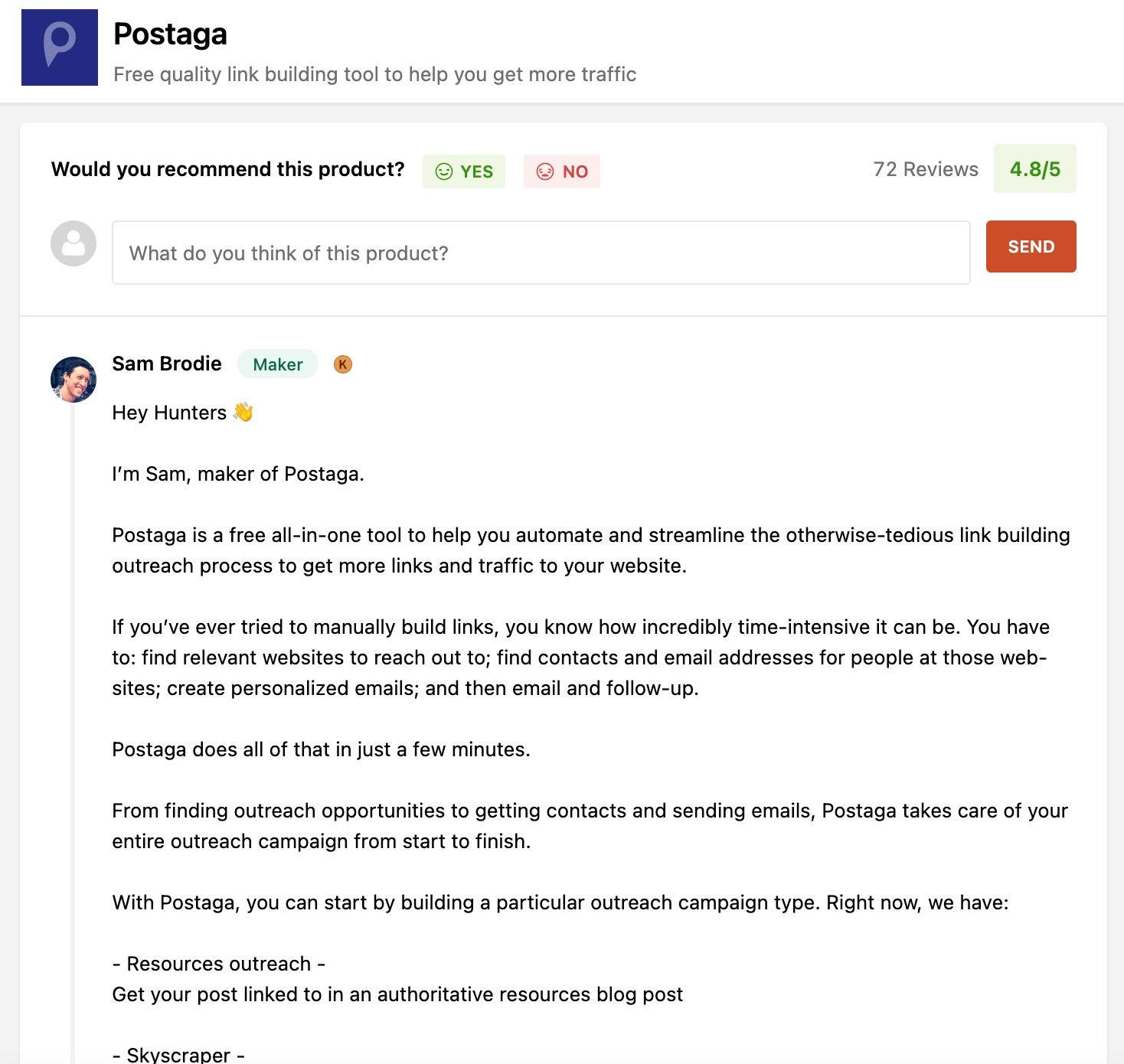
Task: Click the Postaga logo icon
Action: click(x=60, y=47)
